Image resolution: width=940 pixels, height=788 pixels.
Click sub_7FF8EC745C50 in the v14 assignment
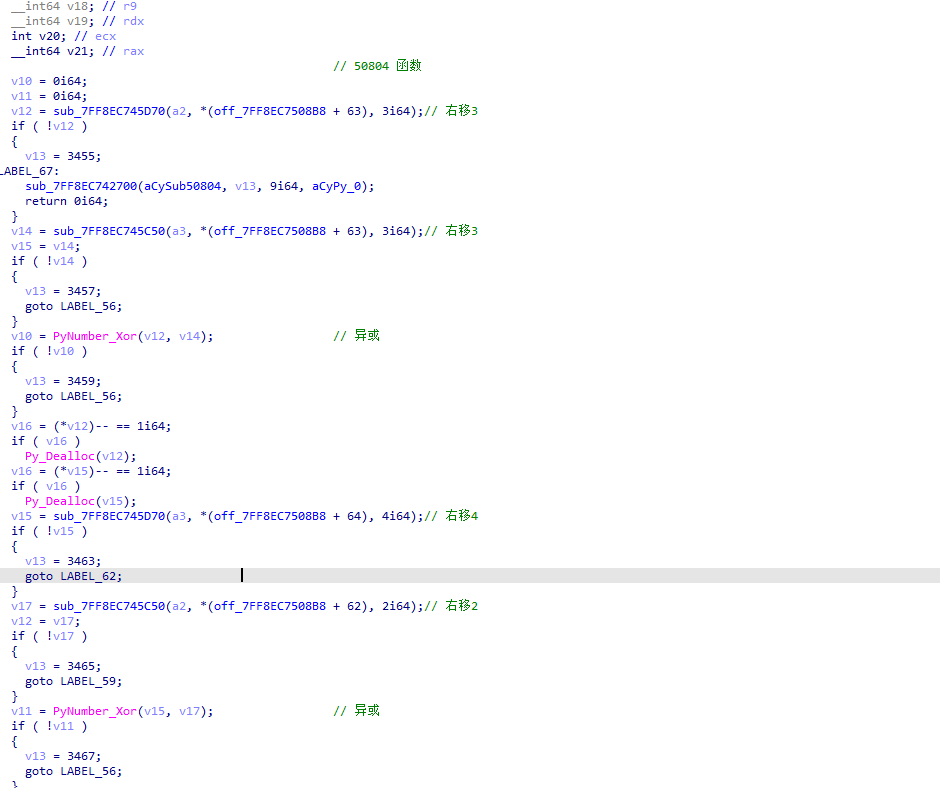99,231
